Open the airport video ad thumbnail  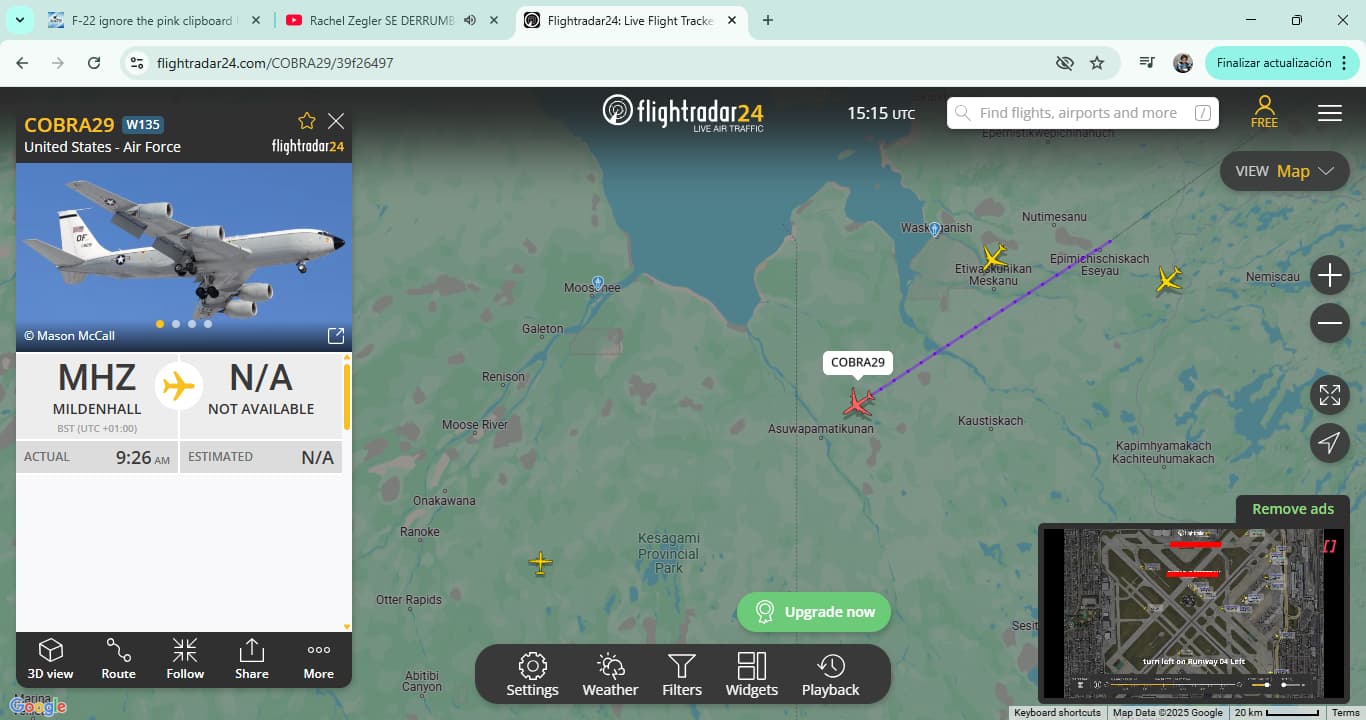1192,612
